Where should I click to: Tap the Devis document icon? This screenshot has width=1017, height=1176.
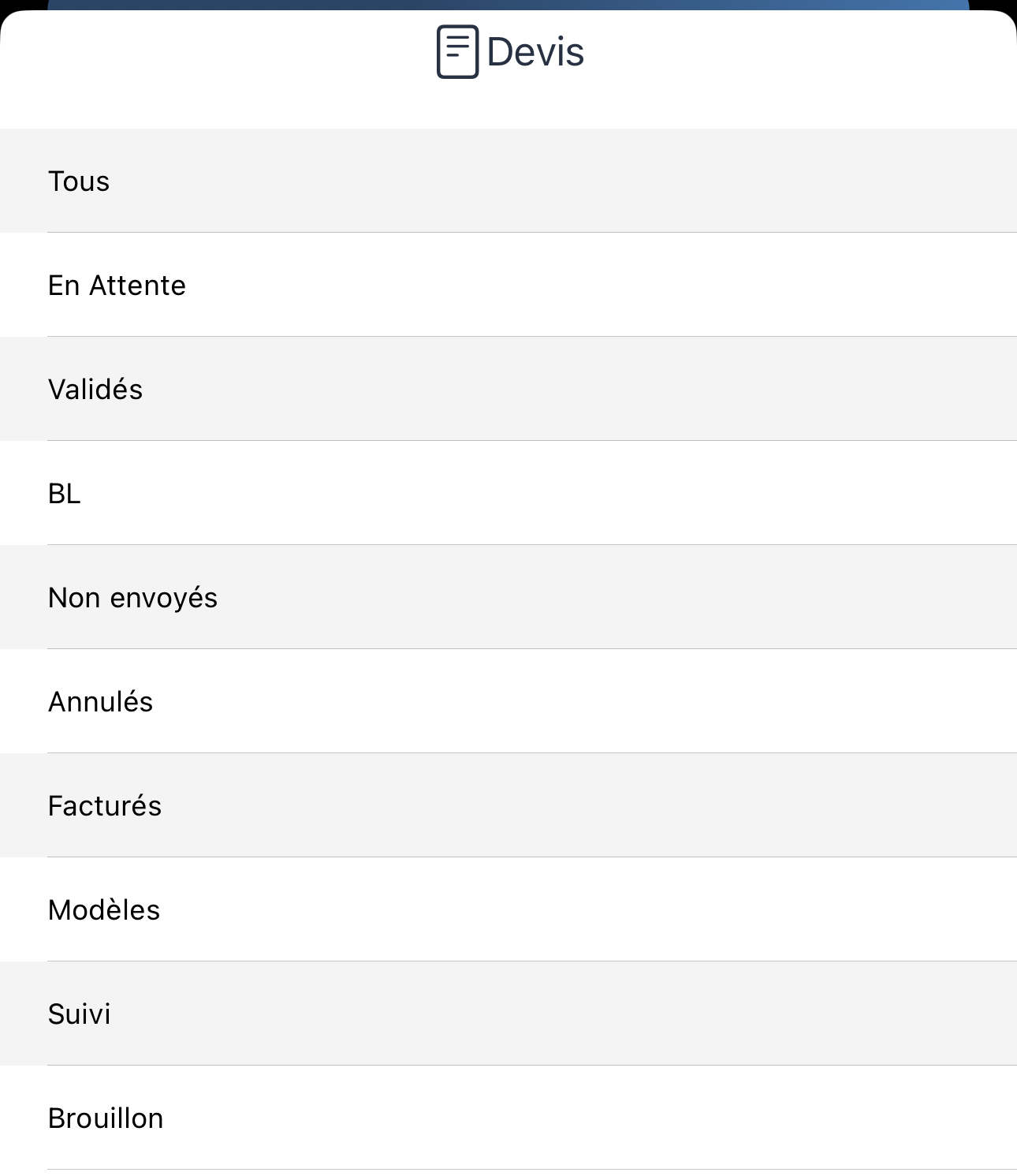(x=458, y=52)
